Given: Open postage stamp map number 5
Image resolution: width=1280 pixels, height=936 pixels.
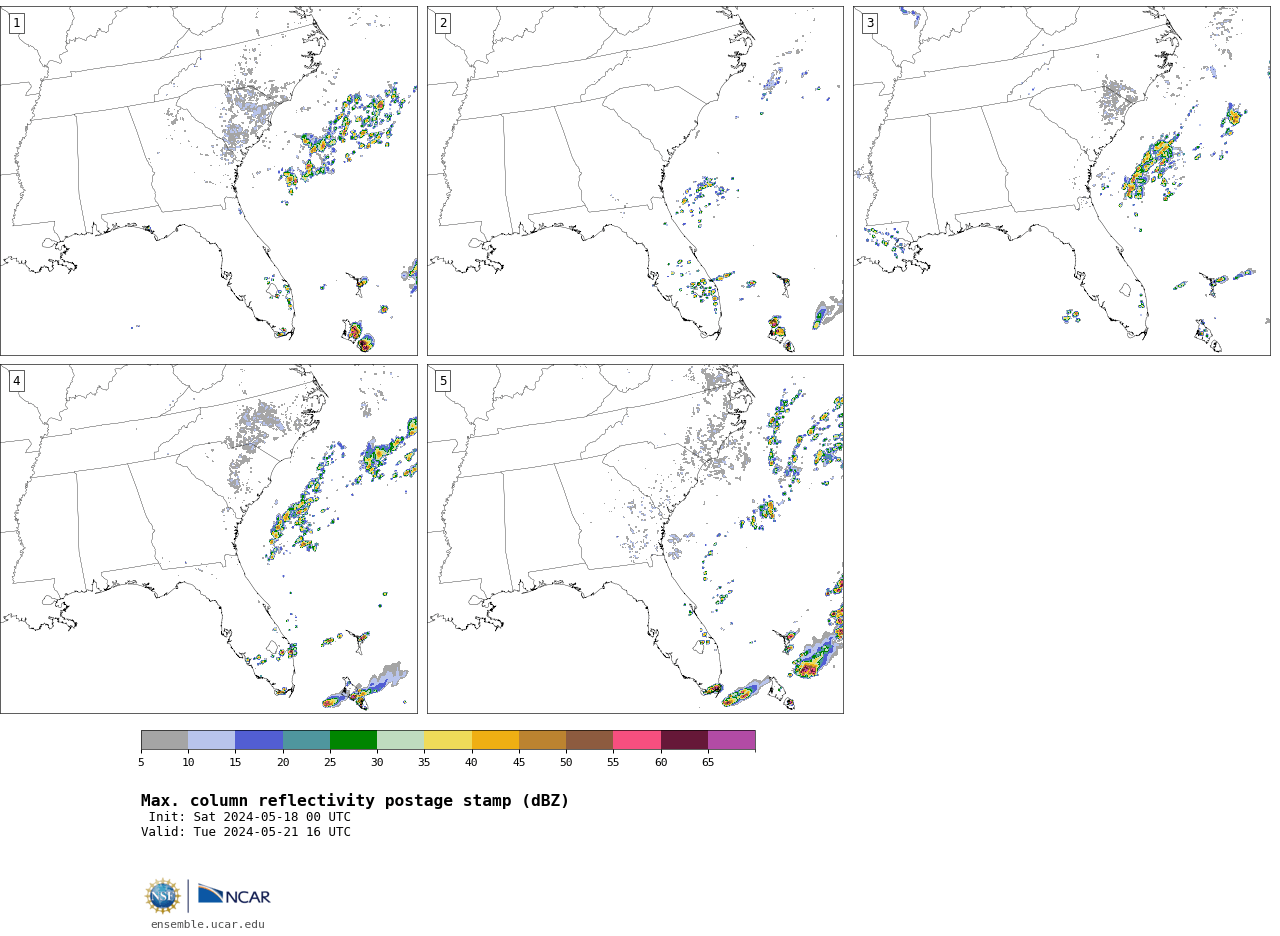Looking at the screenshot, I should point(635,539).
